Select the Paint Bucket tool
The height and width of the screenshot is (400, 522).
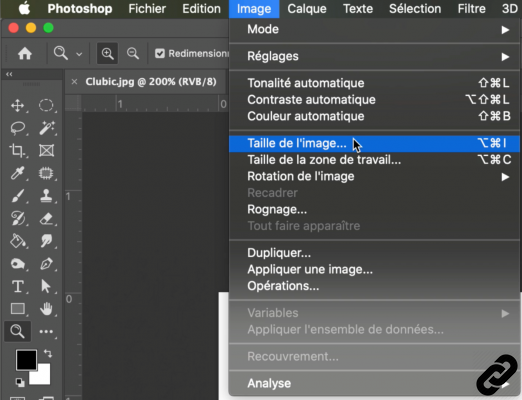tap(17, 241)
